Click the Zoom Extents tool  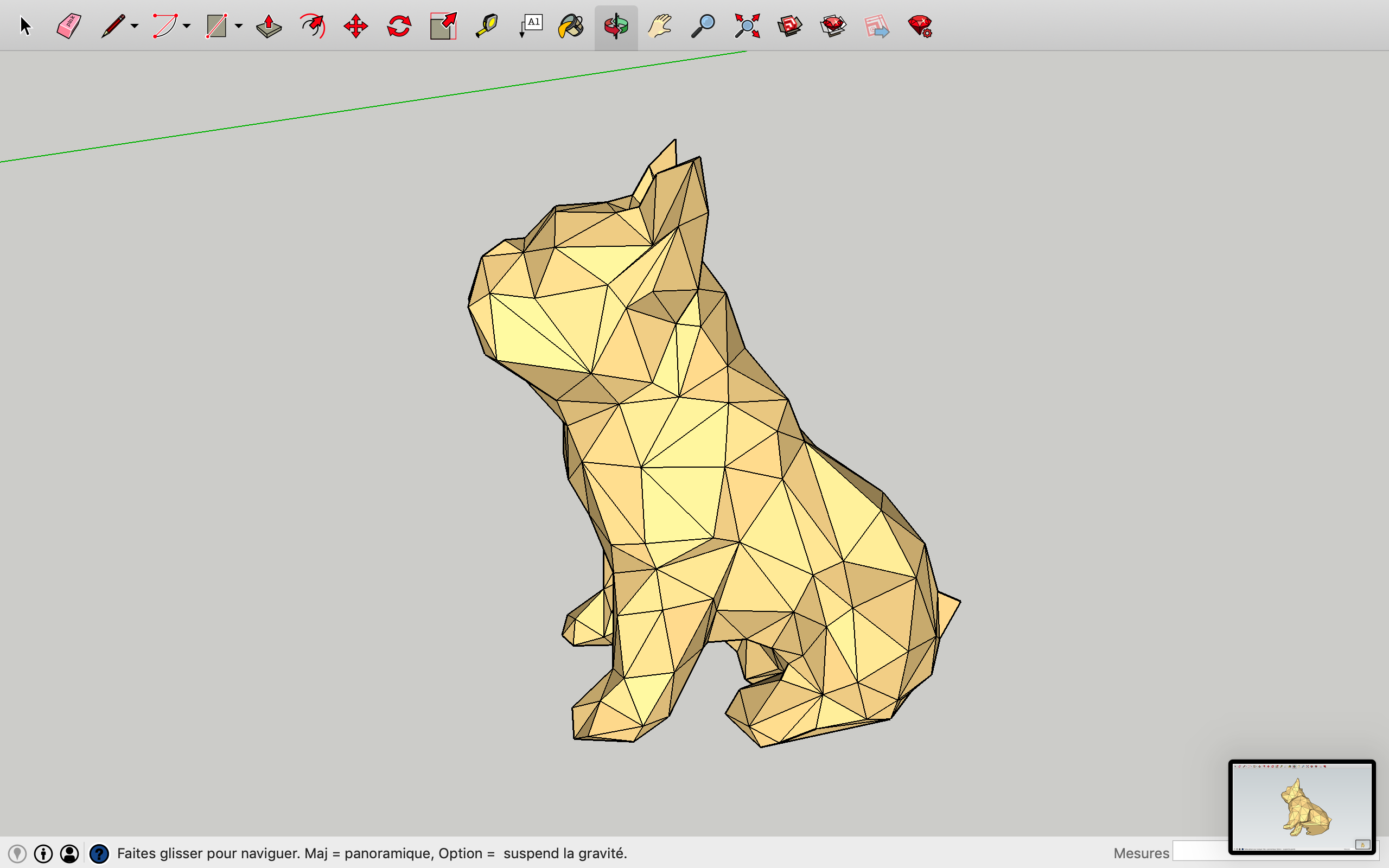(747, 27)
